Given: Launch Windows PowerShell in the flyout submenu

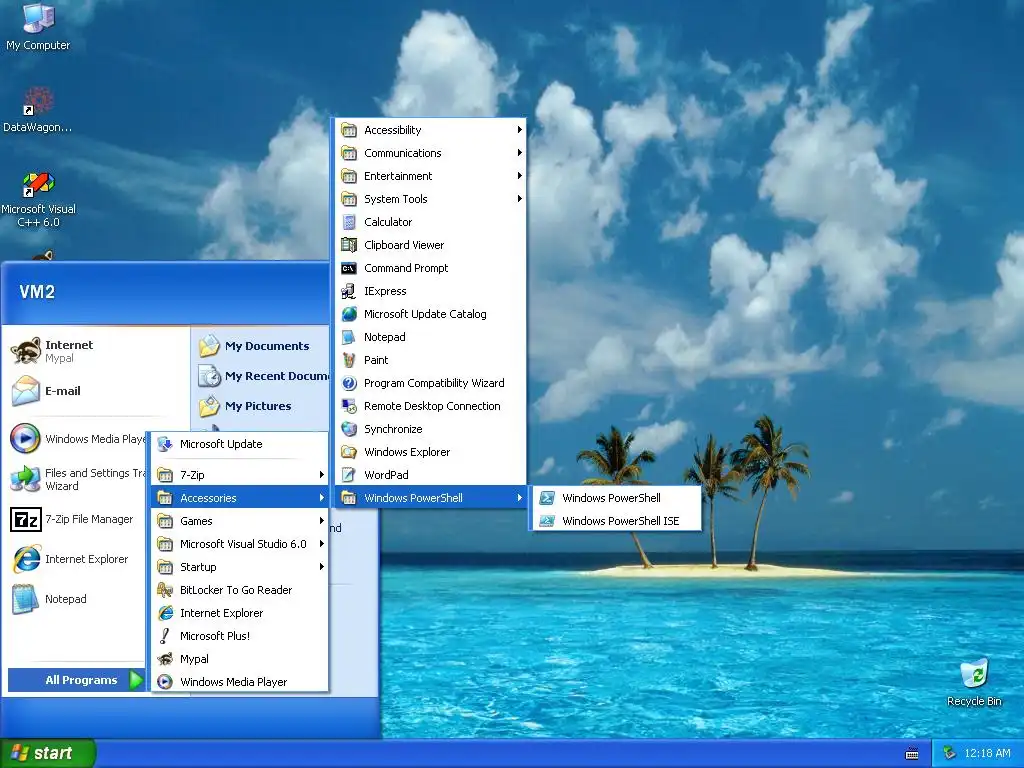Looking at the screenshot, I should click(617, 498).
